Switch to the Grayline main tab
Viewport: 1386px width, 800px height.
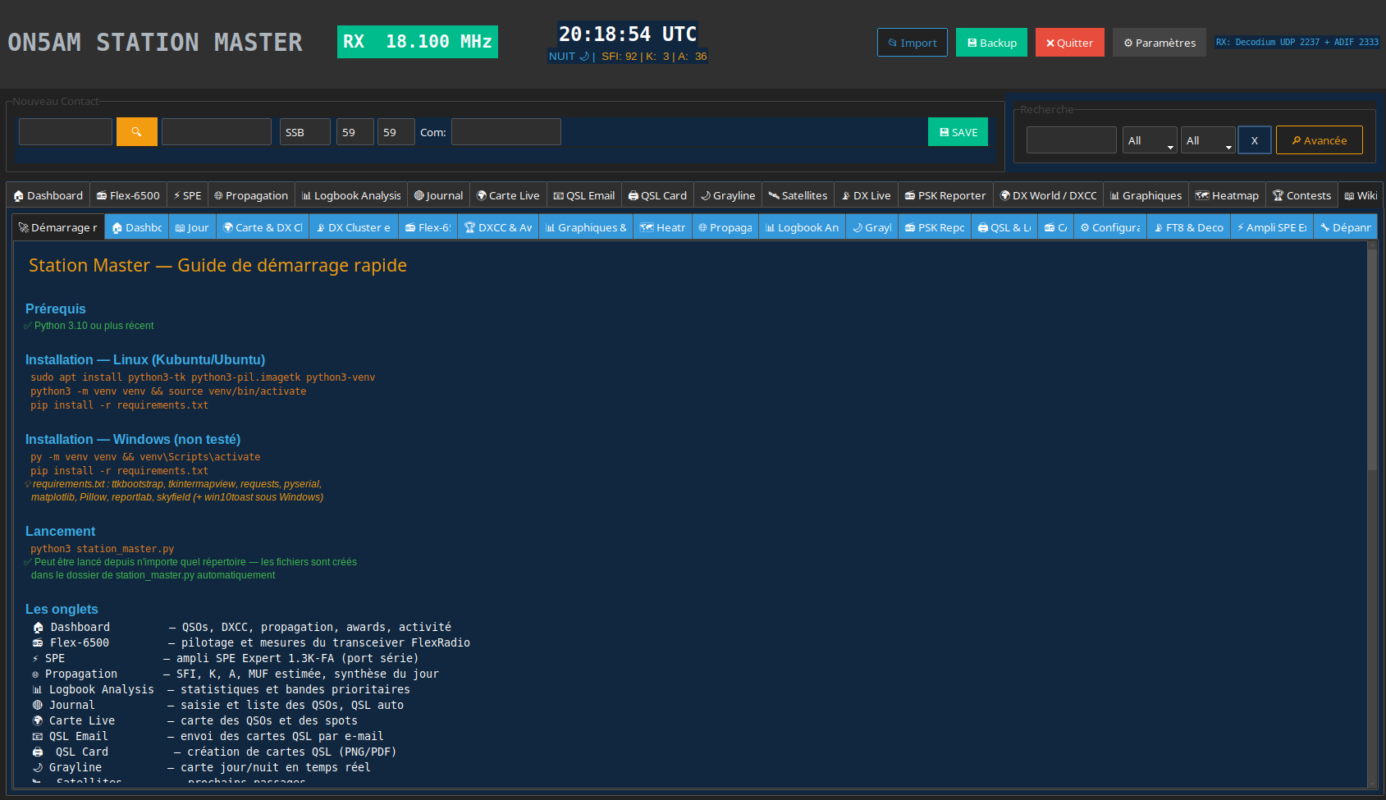coord(728,196)
